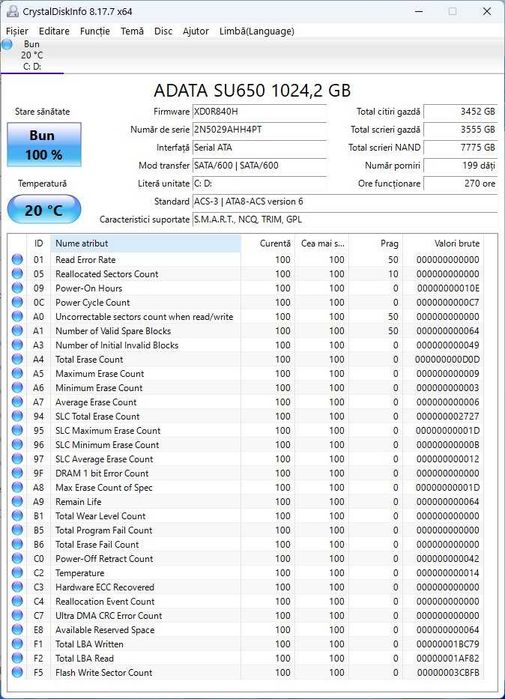The image size is (505, 699).
Task: Click the Nume atribut column header
Action: tap(146, 243)
